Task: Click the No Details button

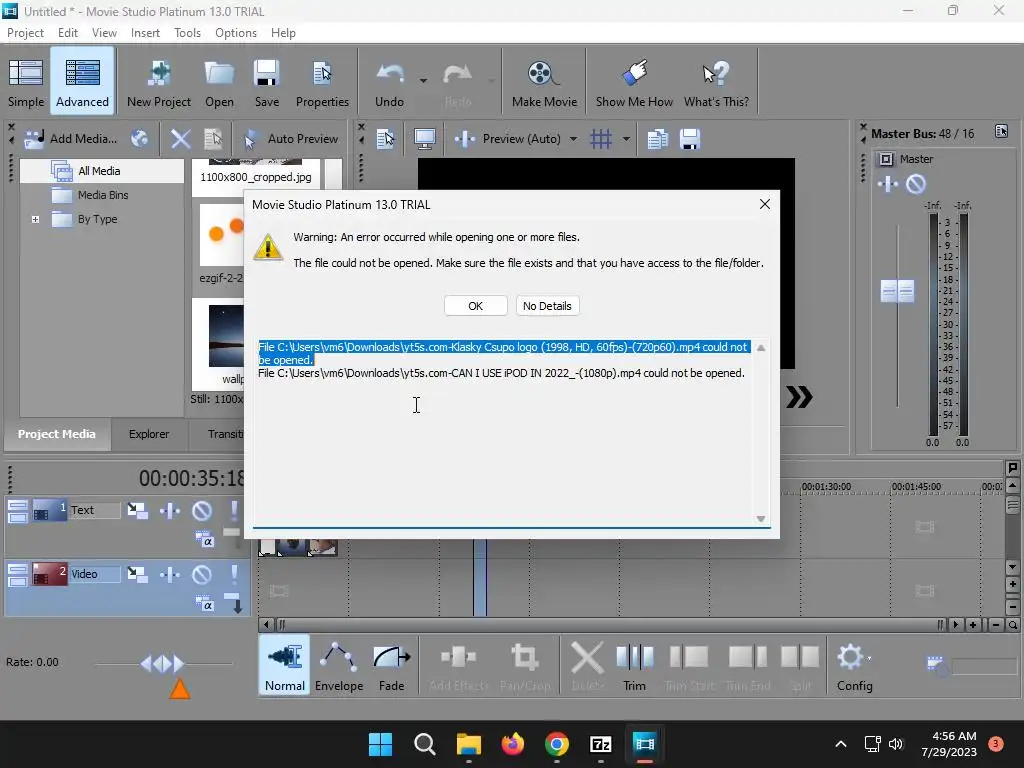Action: (547, 306)
